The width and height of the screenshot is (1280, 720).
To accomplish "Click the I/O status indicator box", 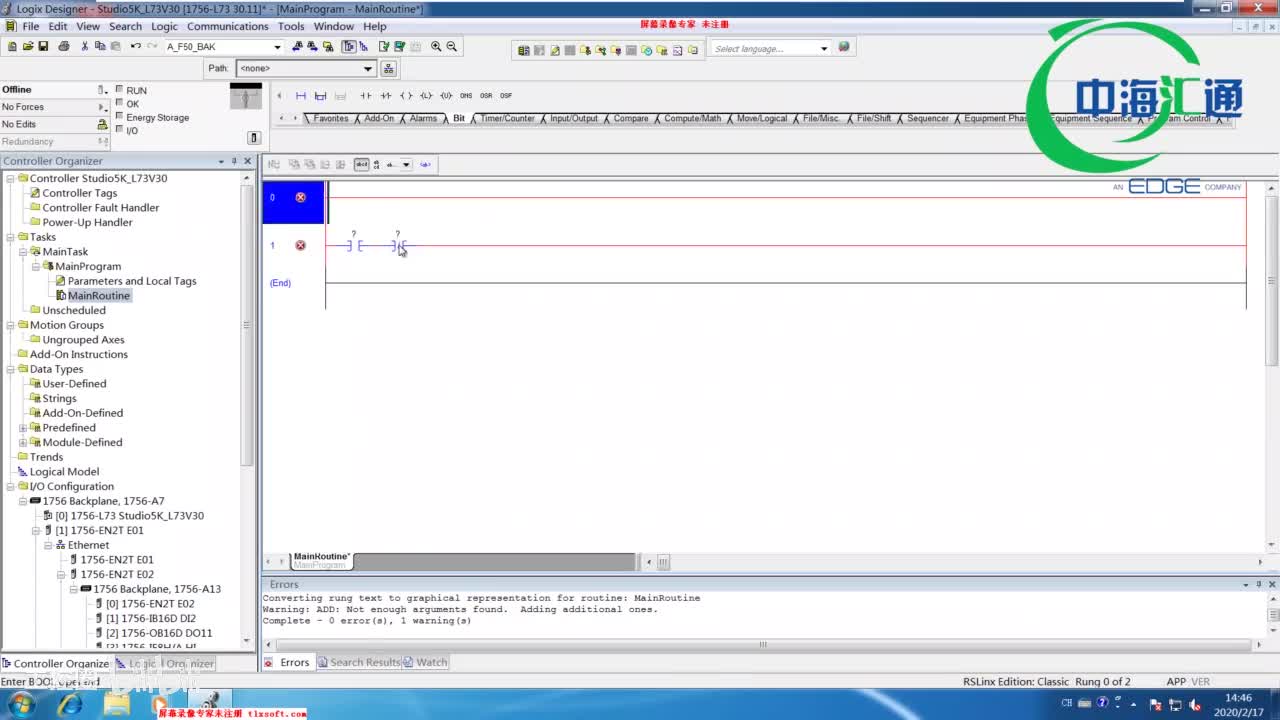I will 120,130.
